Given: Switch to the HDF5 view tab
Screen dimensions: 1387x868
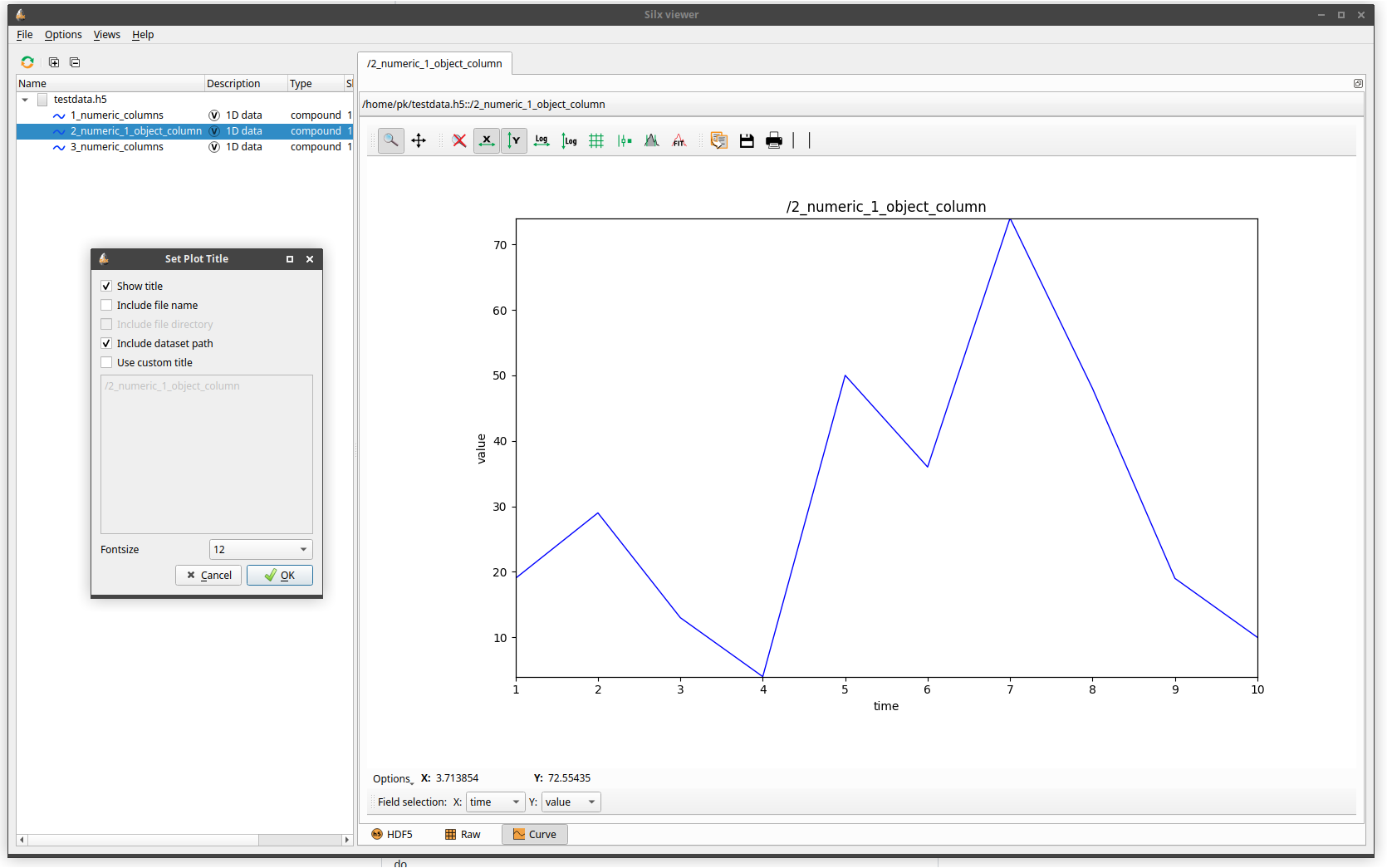Looking at the screenshot, I should pyautogui.click(x=392, y=834).
